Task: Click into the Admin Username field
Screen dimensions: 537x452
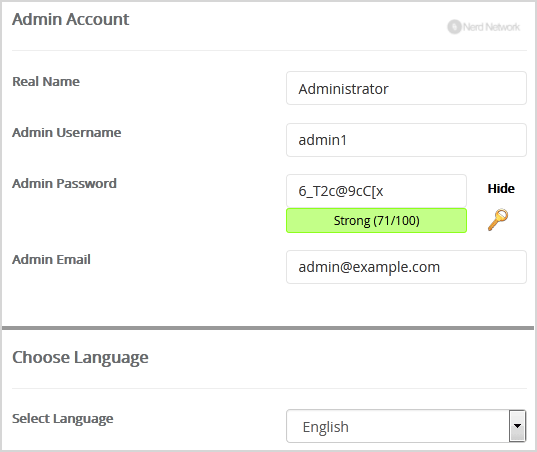Action: [x=406, y=140]
